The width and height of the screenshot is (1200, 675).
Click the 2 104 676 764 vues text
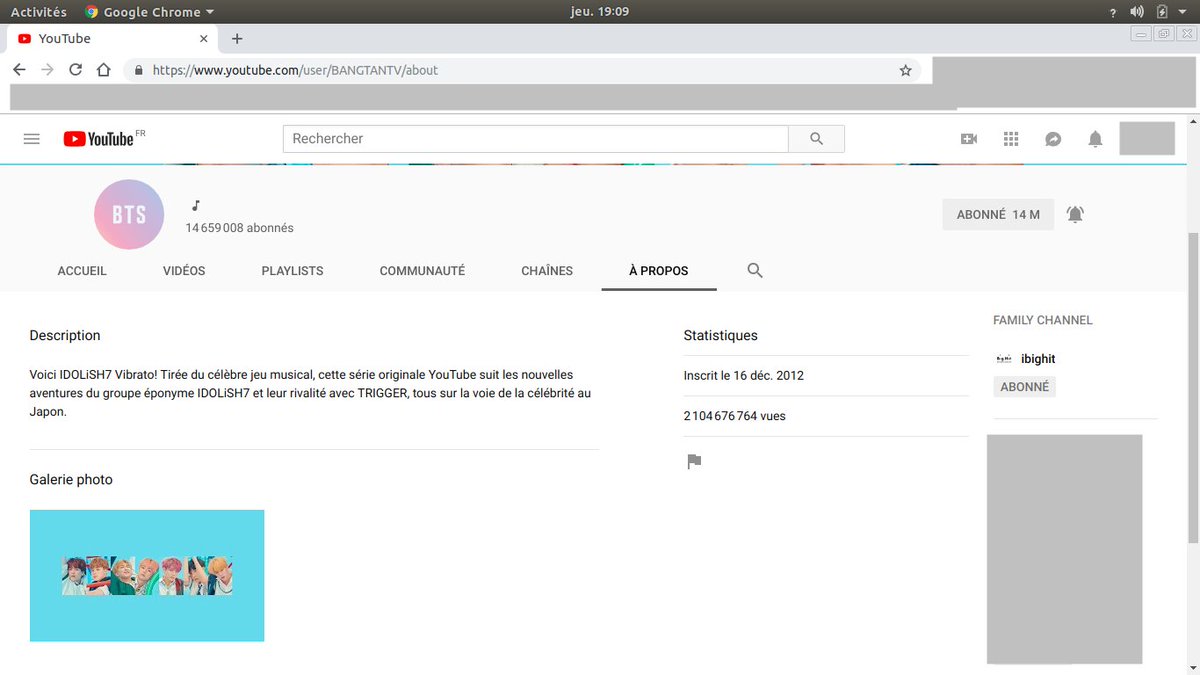(x=735, y=416)
